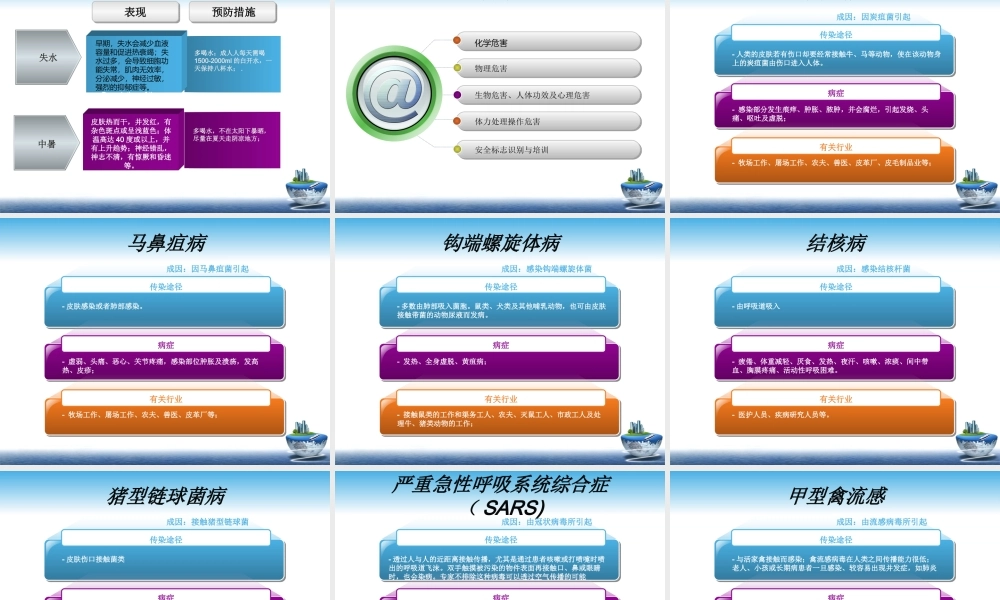The height and width of the screenshot is (600, 1000).
Task: Toggle the 生物危害 bullet indicator
Action: click(455, 95)
